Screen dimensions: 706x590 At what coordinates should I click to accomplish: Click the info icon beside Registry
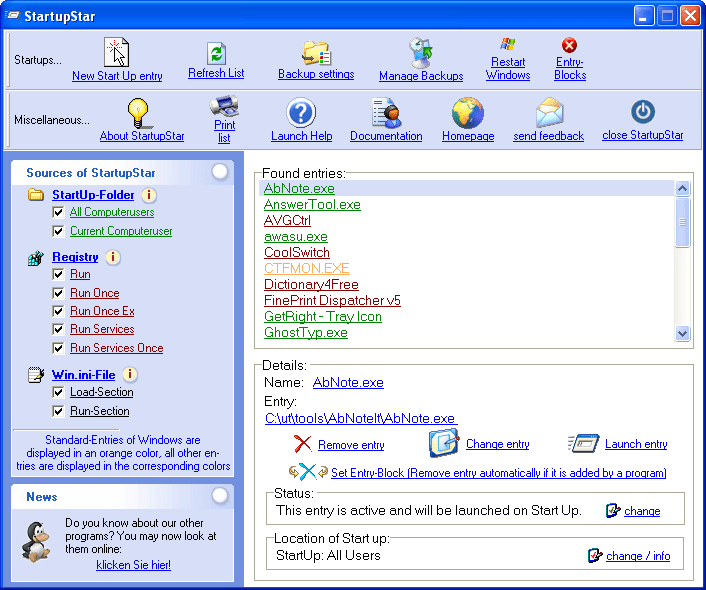113,257
